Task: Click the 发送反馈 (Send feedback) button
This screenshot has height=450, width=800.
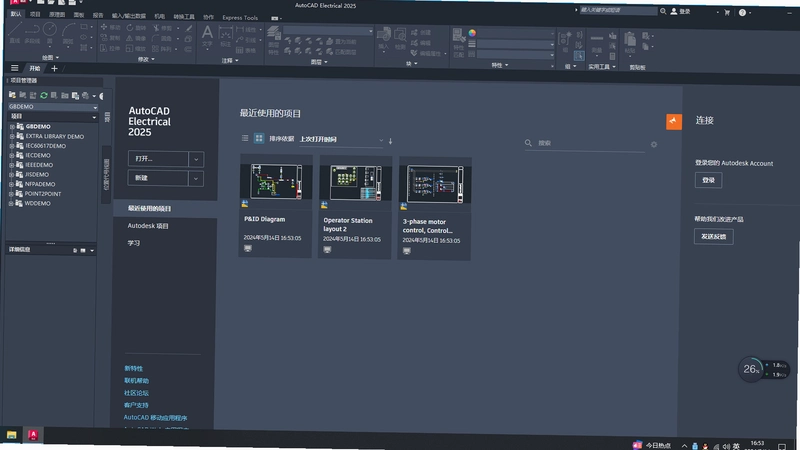Action: [x=713, y=237]
